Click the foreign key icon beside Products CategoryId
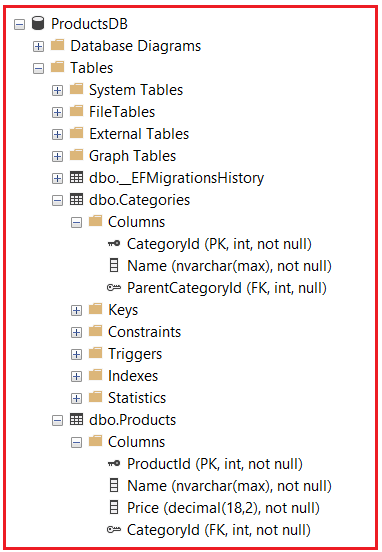This screenshot has height=552, width=382. [114, 529]
